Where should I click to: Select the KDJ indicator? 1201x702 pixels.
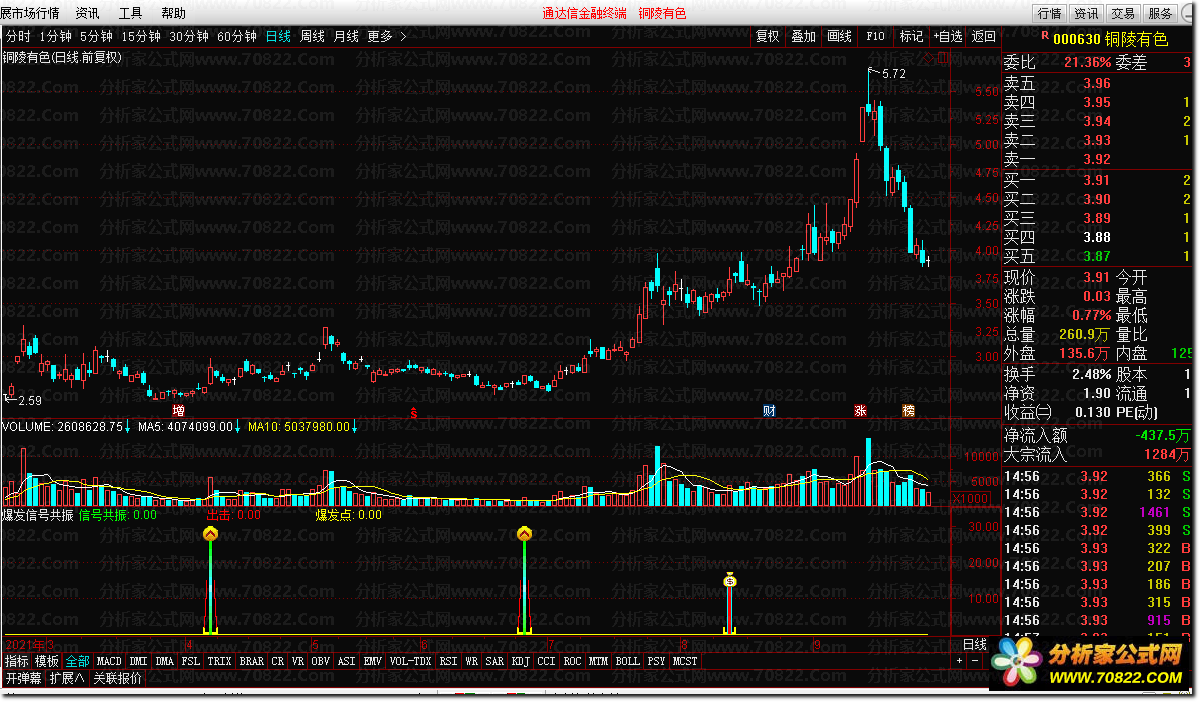pyautogui.click(x=520, y=661)
